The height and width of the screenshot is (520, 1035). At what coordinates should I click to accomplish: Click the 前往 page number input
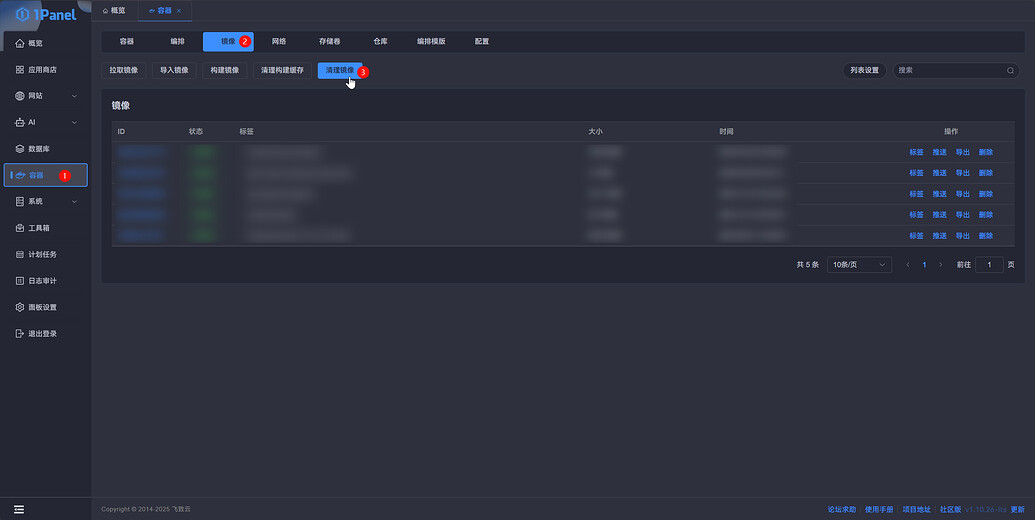989,265
